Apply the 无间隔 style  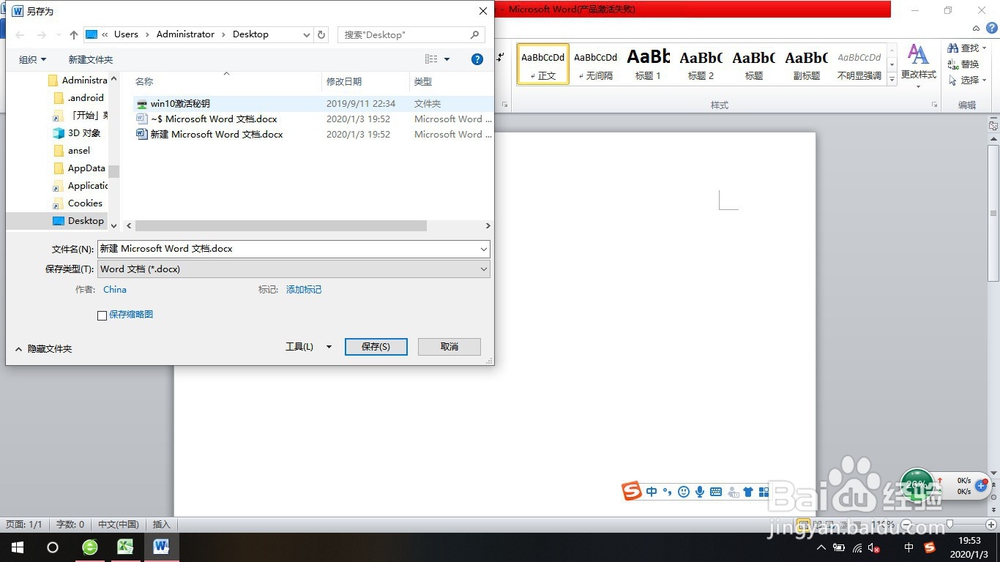pyautogui.click(x=596, y=64)
